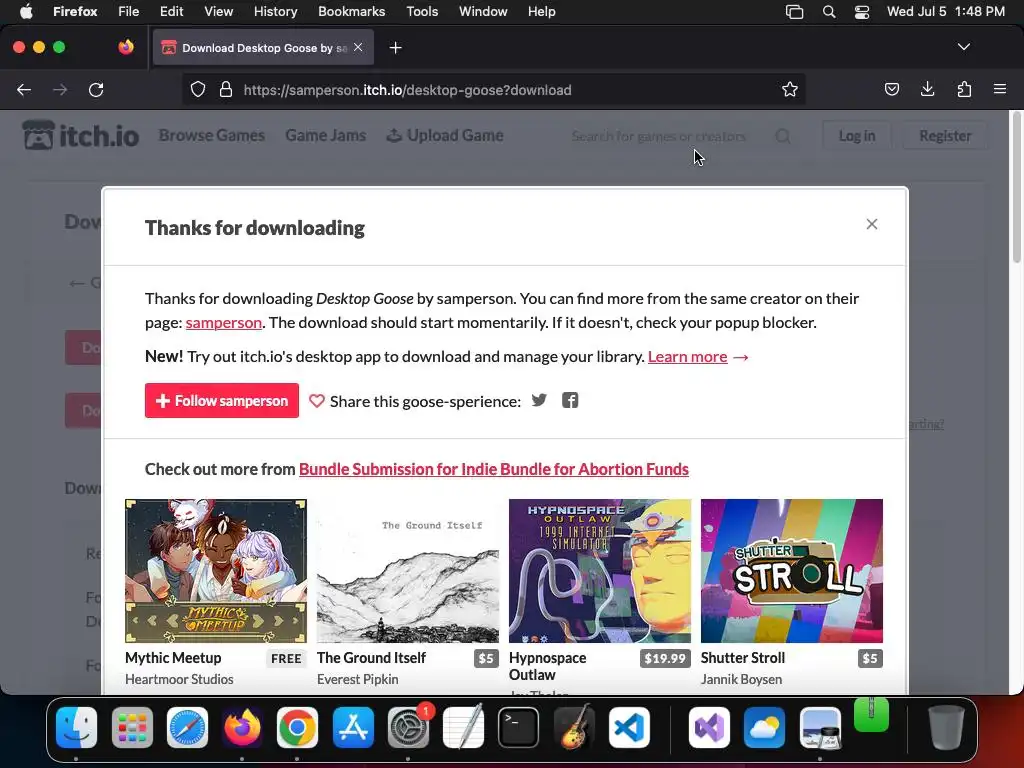
Task: Click the Jannik Boysen author name
Action: point(741,679)
